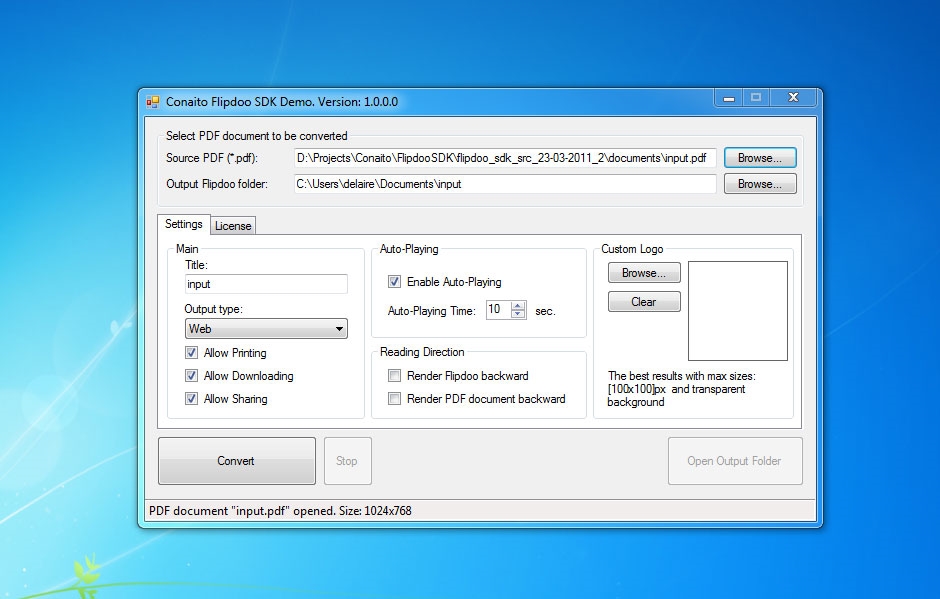Switch to the Settings tab
The width and height of the screenshot is (940, 599).
coord(183,224)
